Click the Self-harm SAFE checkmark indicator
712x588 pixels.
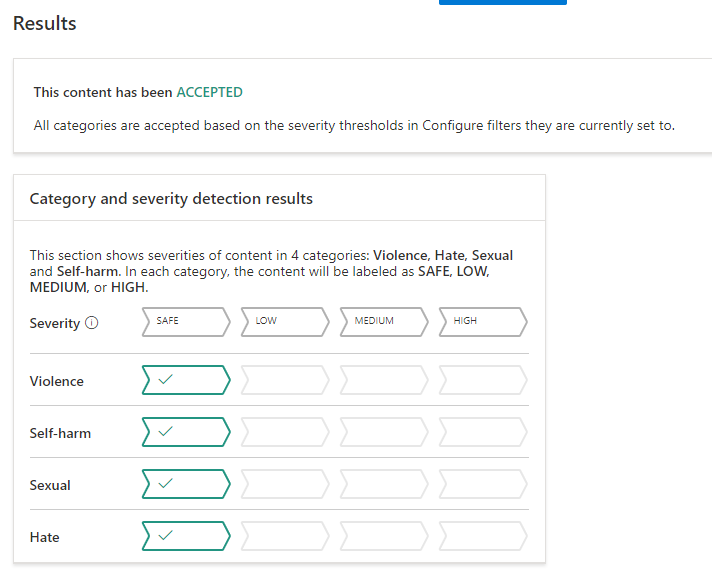[x=186, y=432]
